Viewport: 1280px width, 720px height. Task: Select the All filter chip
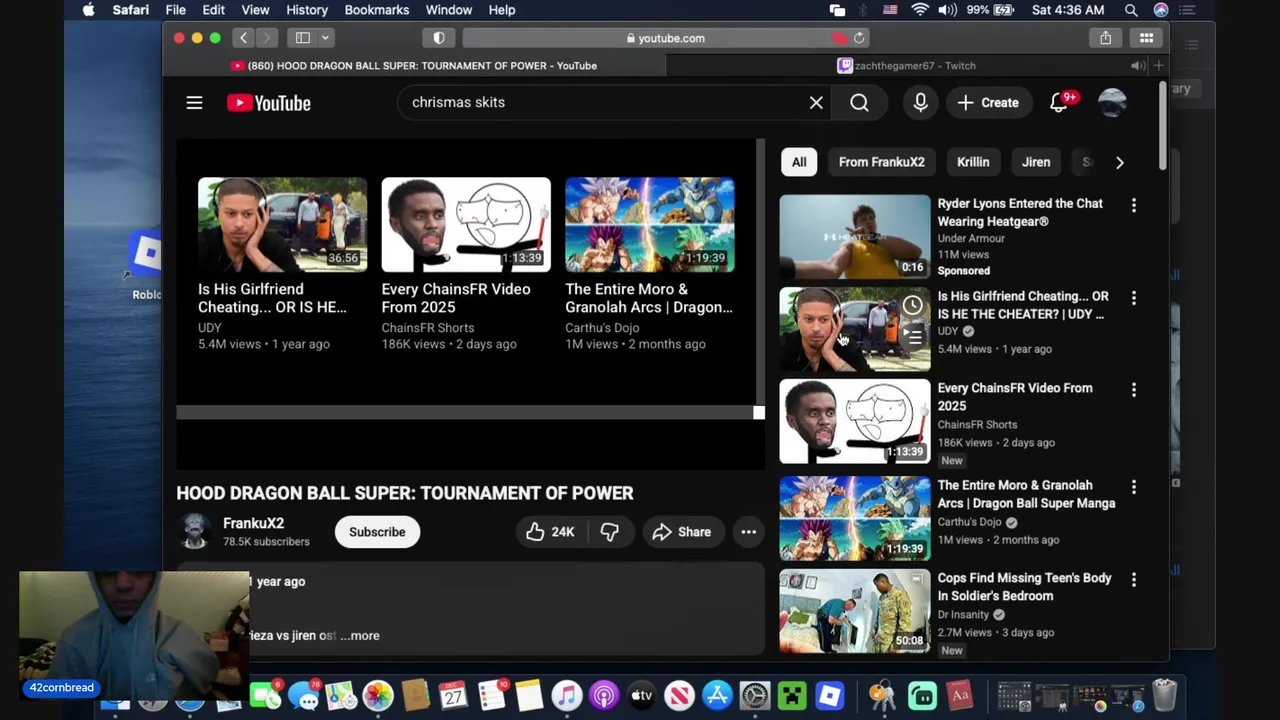(x=799, y=162)
